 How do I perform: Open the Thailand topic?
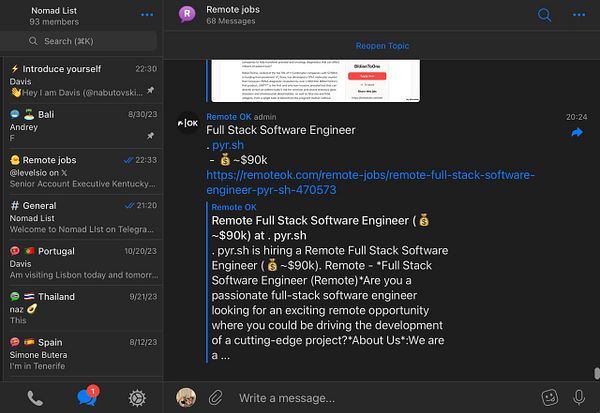point(83,308)
